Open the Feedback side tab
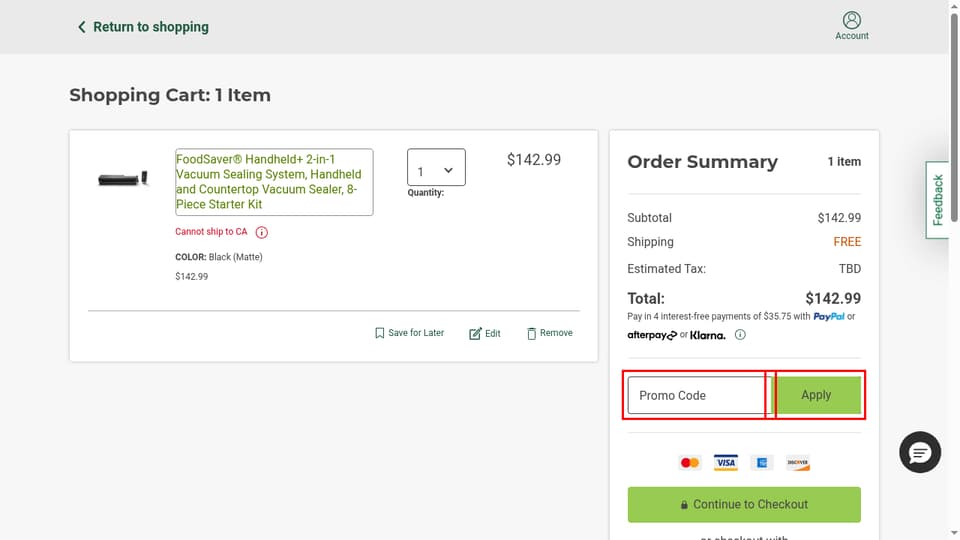The image size is (960, 540). pos(937,200)
